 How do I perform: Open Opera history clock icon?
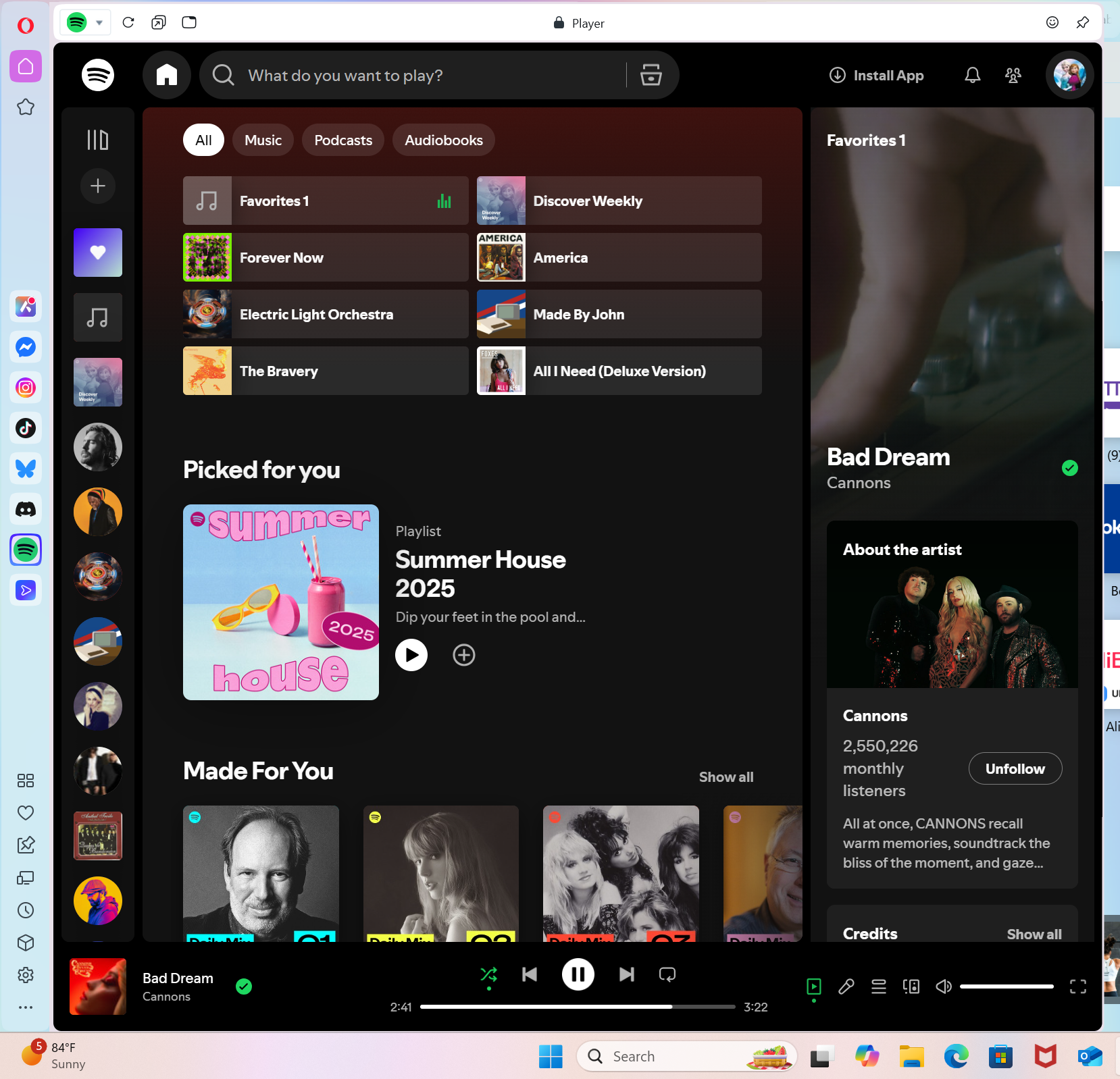coord(26,910)
